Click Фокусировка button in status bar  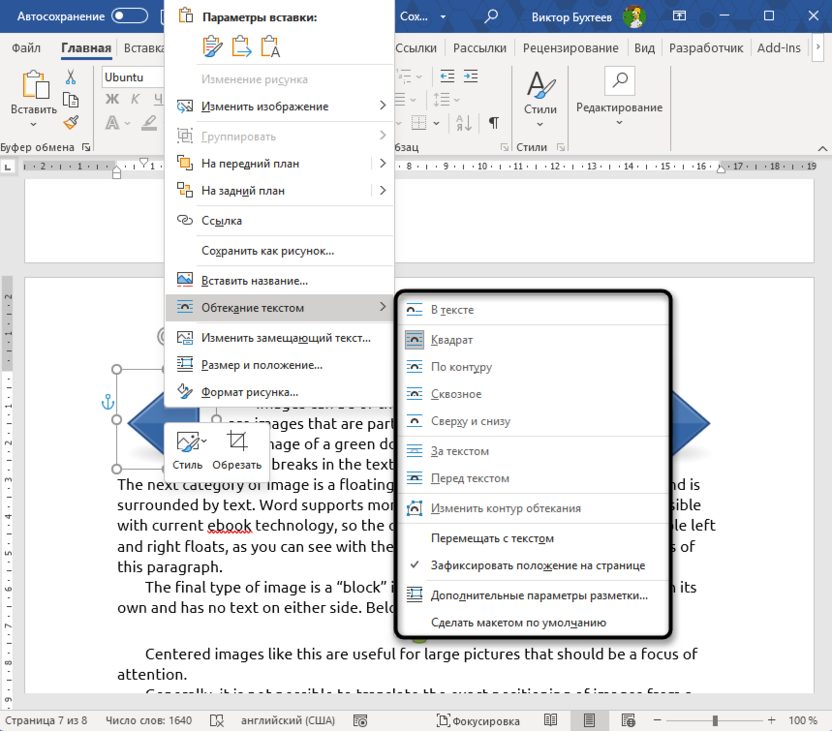pos(477,720)
